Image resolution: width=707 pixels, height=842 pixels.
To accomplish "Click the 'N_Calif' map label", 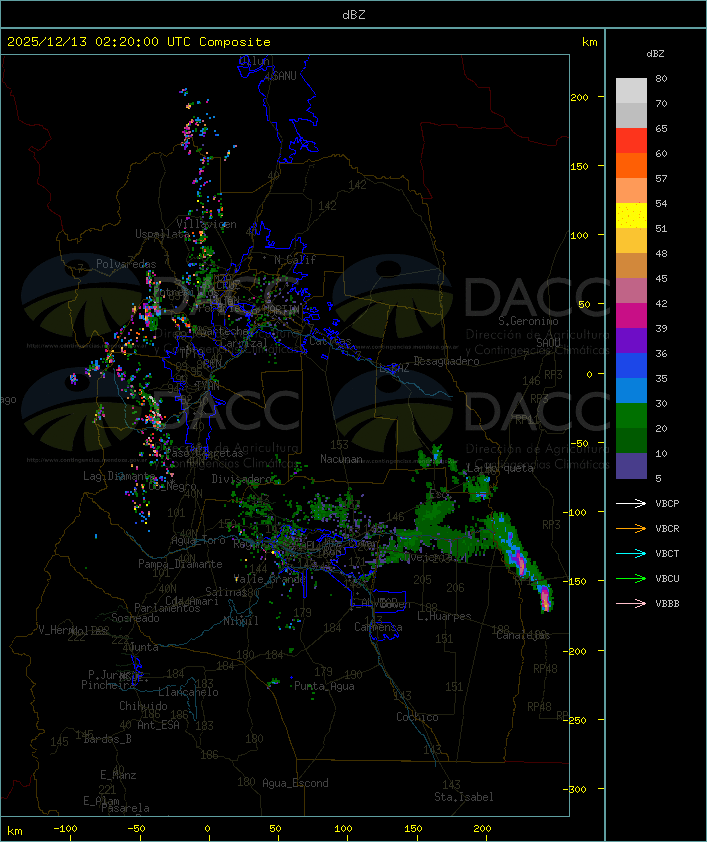I will coord(295,259).
